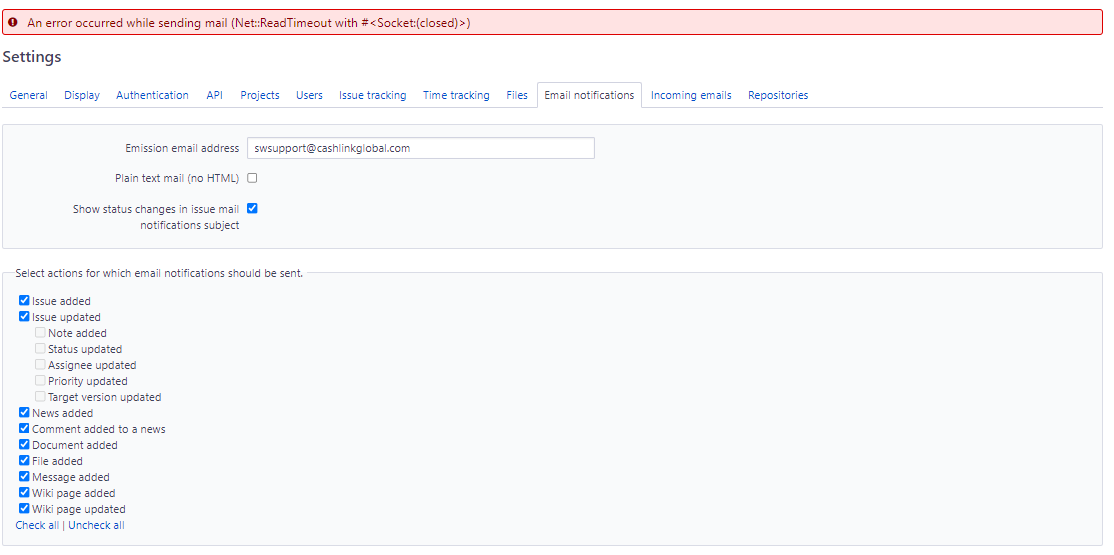
Task: Uncheck the Document added option
Action: [24, 445]
